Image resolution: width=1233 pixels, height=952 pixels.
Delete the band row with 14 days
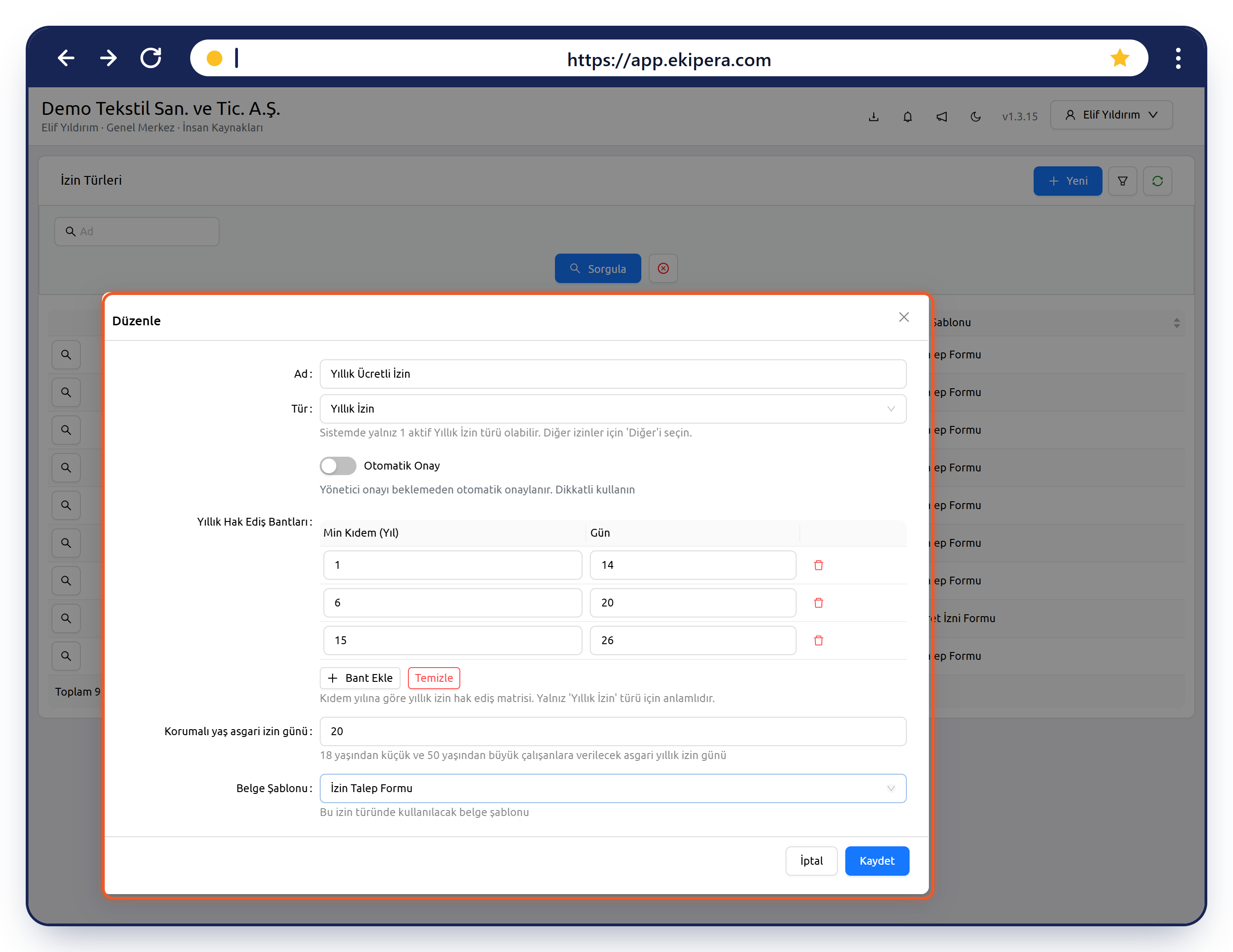coord(818,565)
